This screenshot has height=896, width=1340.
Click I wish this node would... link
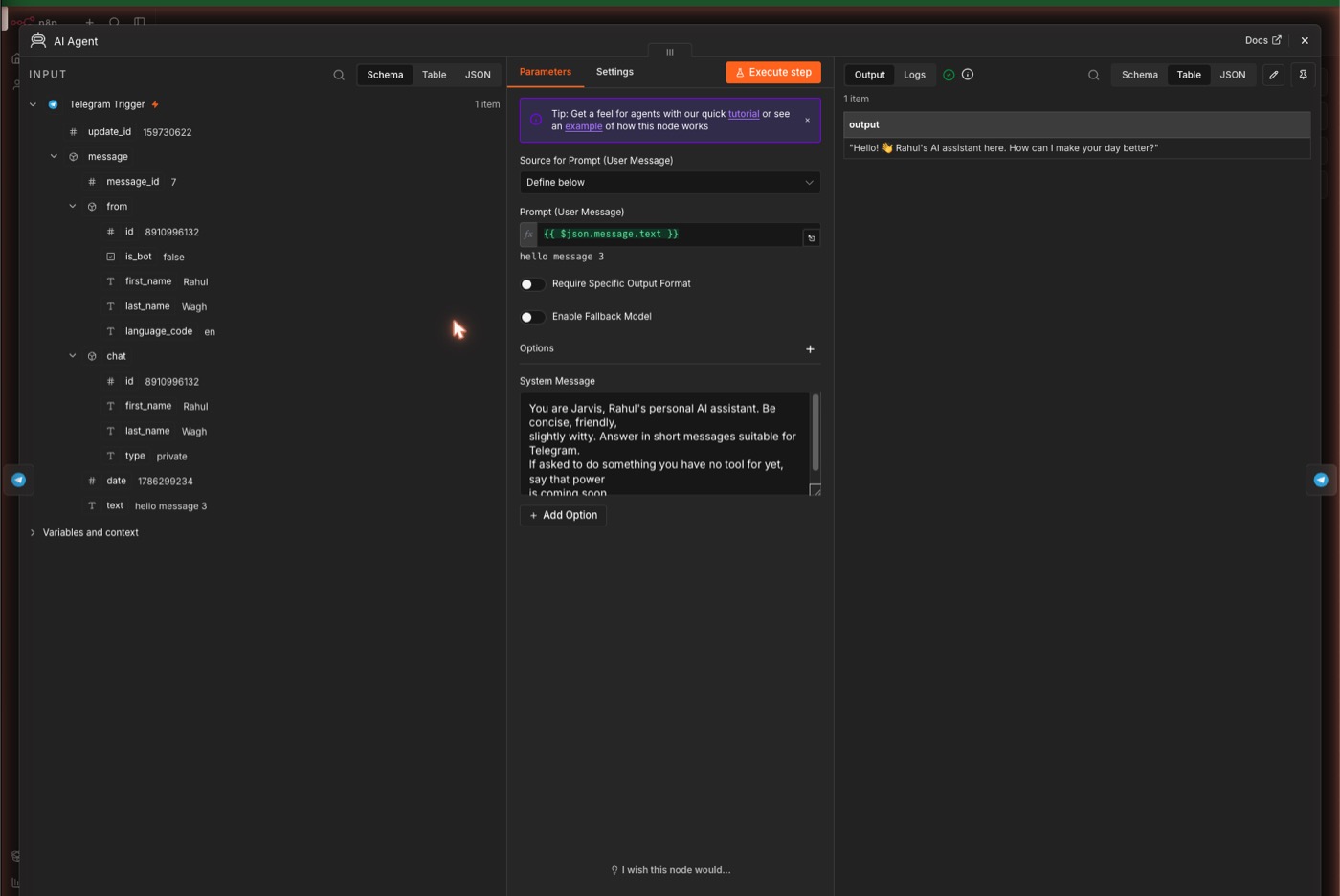pos(670,870)
